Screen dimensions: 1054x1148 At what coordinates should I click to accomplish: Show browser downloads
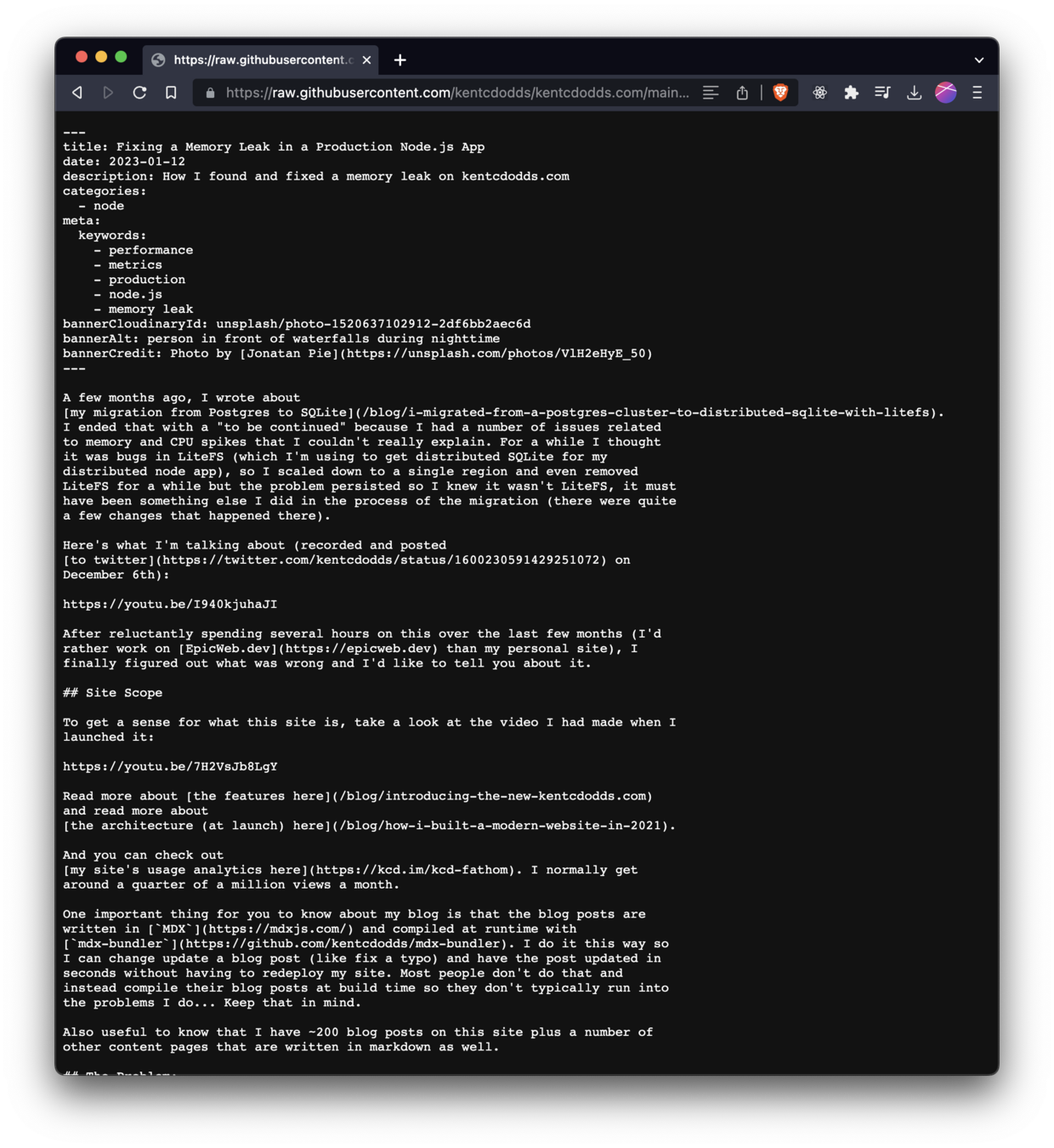914,93
